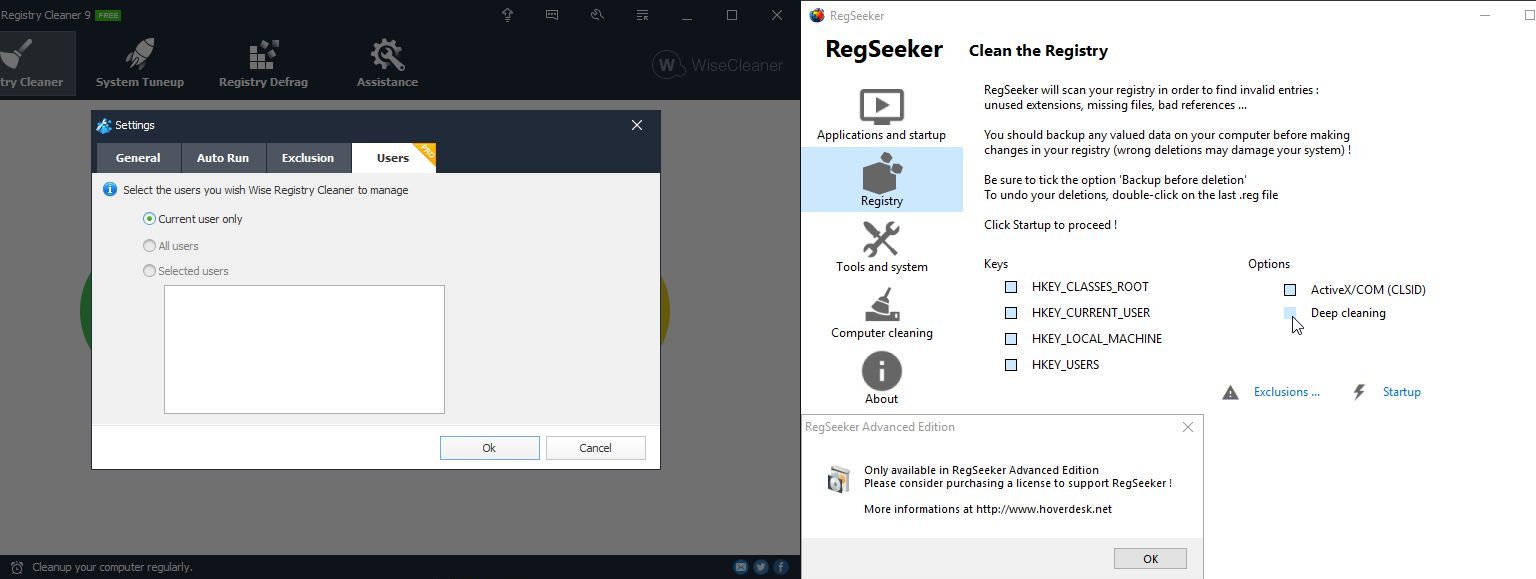Open the Facebook icon in Wise status bar
The height and width of the screenshot is (579, 1536).
[781, 567]
